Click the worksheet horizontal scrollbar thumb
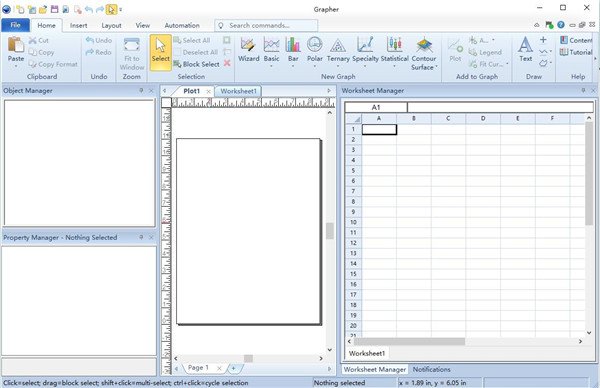 [x=409, y=341]
